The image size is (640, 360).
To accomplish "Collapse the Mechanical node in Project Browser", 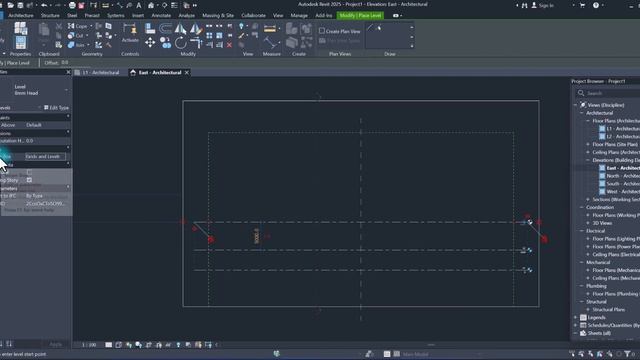I will tap(582, 262).
